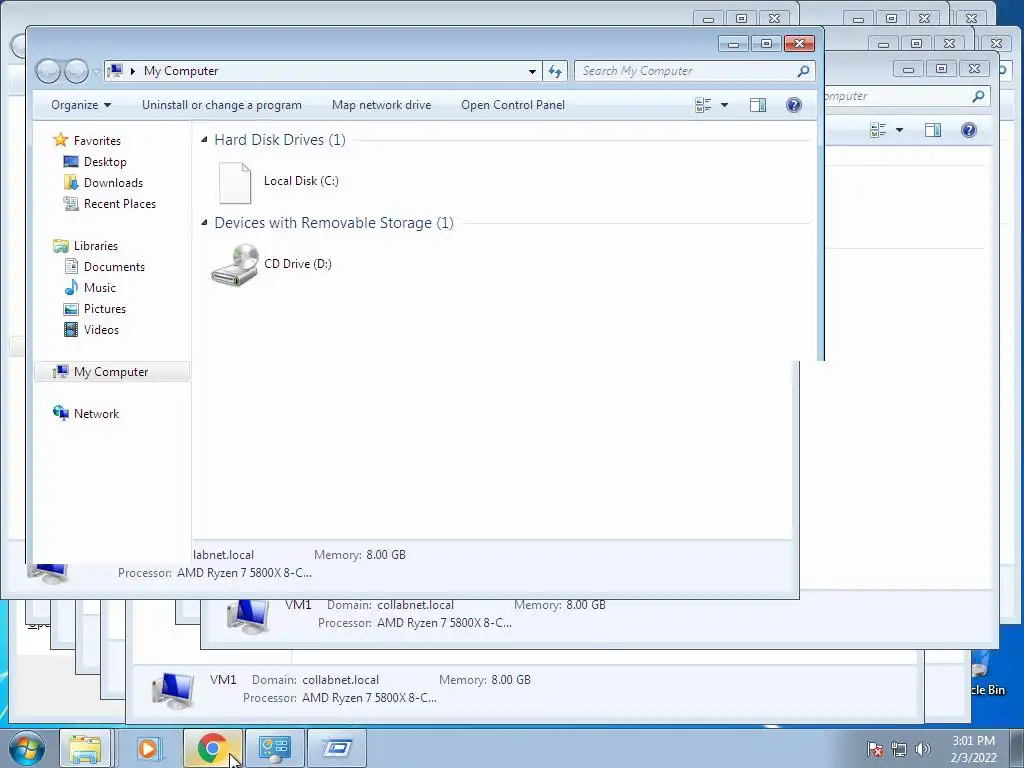Screen dimensions: 1024x768
Task: Open Music library
Action: click(x=99, y=287)
